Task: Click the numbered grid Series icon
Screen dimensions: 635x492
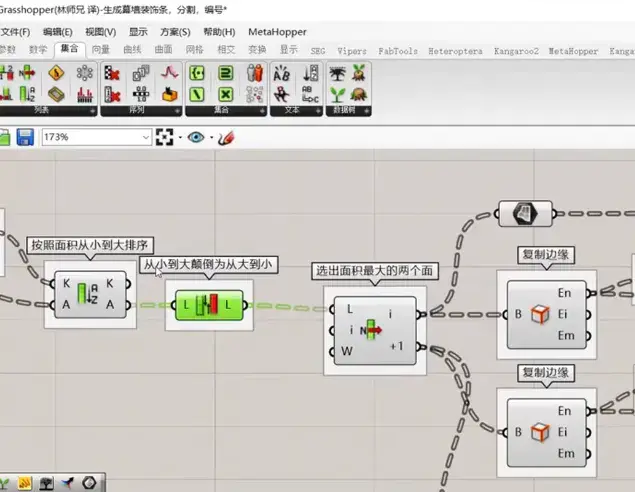Action: [x=141, y=94]
